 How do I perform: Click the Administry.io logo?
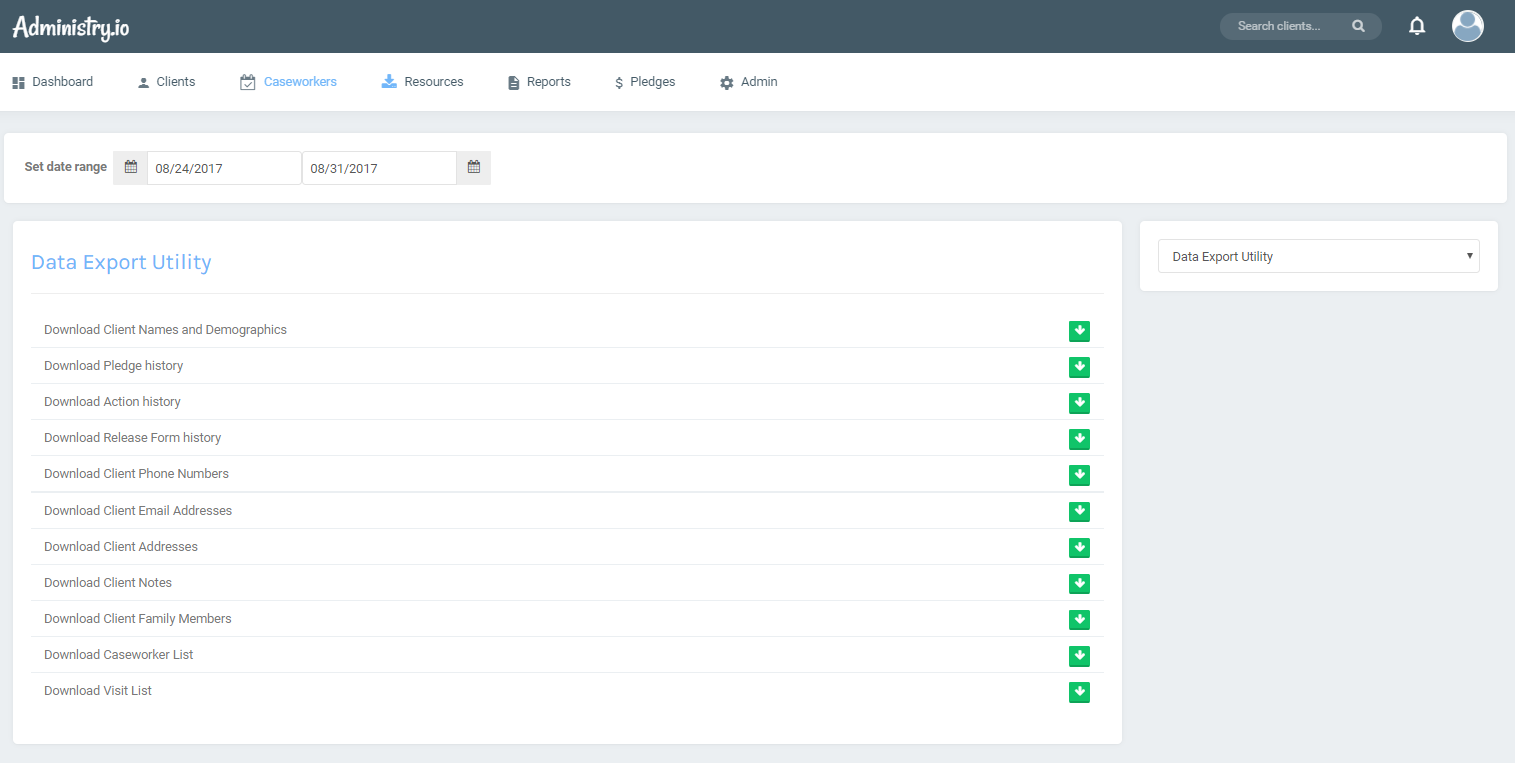pos(71,27)
